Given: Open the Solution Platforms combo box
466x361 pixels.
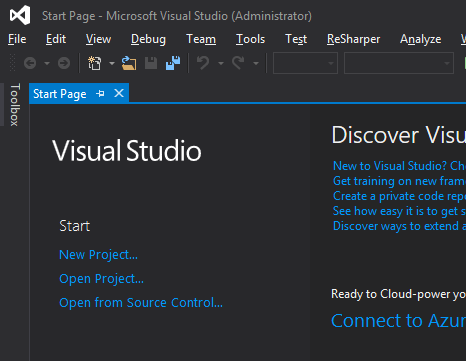Looking at the screenshot, I should tap(399, 63).
